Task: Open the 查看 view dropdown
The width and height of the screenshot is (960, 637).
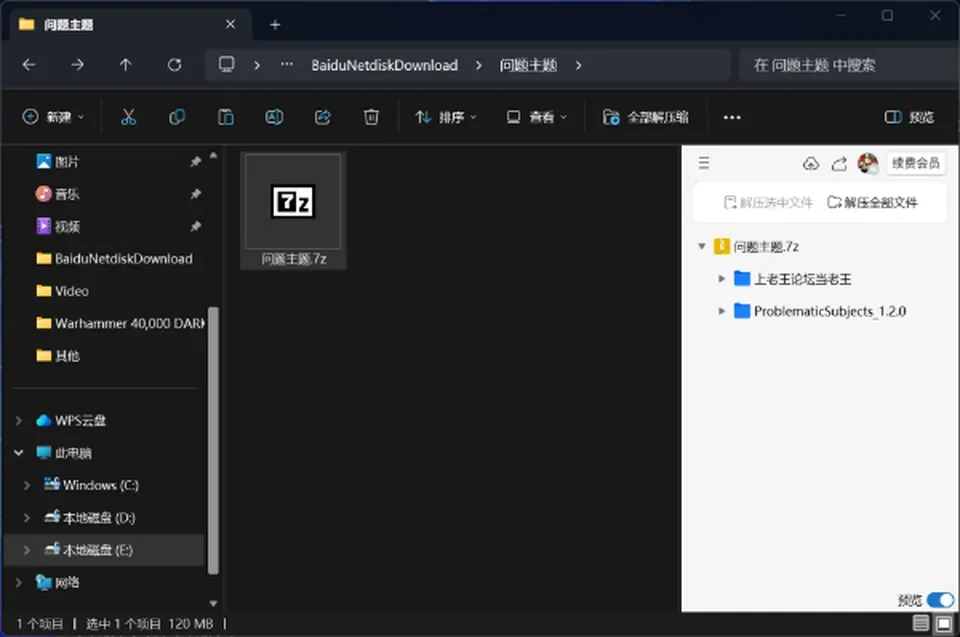Action: click(536, 117)
